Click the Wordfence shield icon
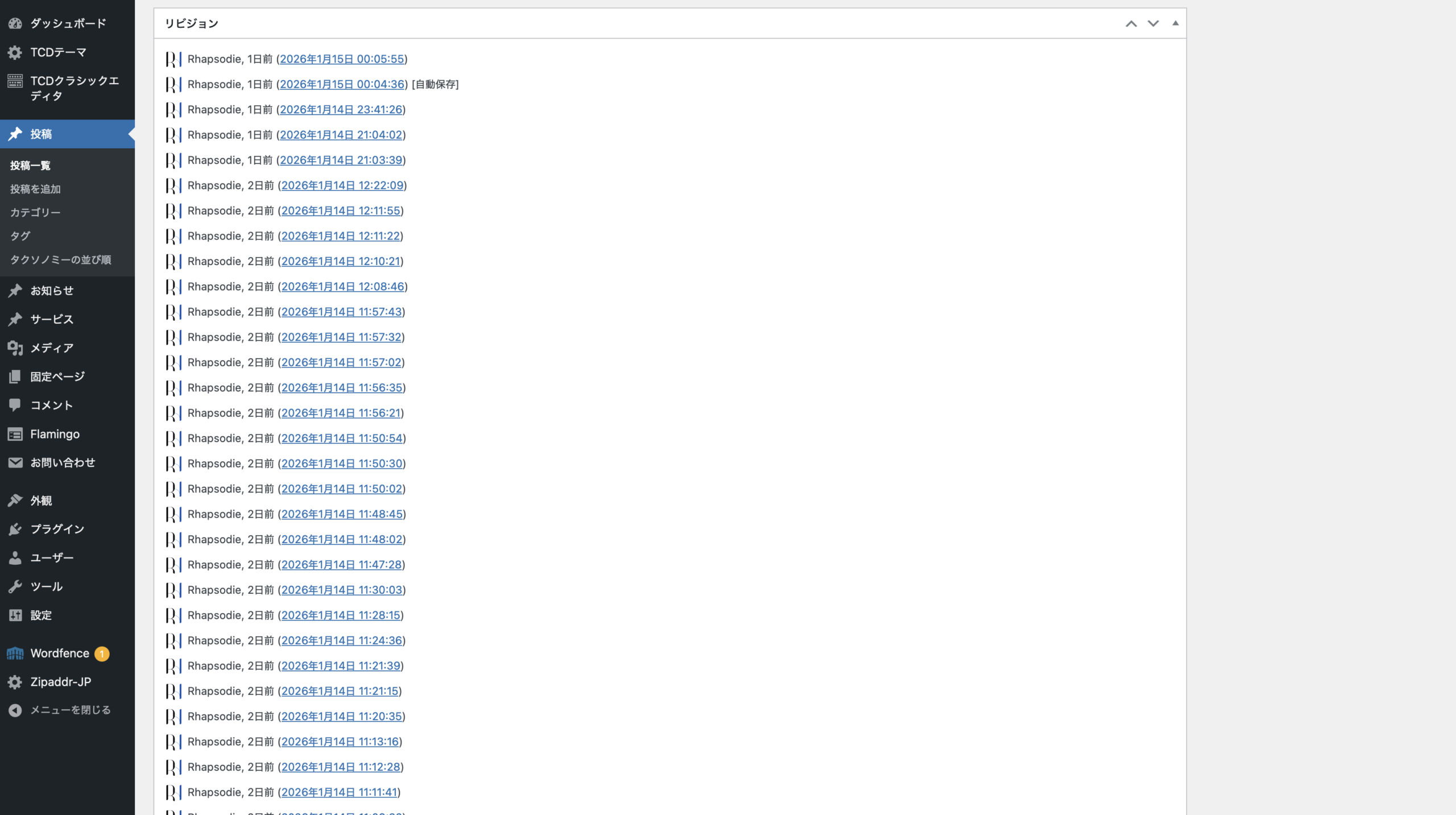The width and height of the screenshot is (1456, 815). [x=15, y=653]
